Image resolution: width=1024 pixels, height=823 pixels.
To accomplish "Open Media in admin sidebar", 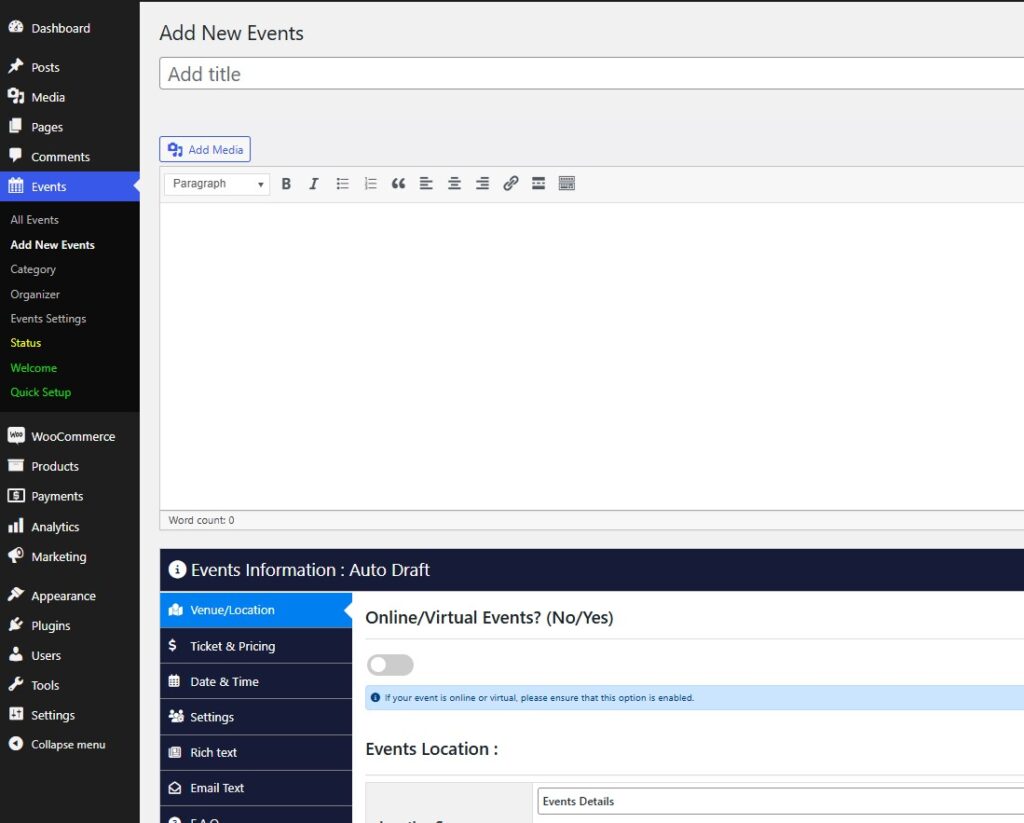I will click(x=69, y=97).
